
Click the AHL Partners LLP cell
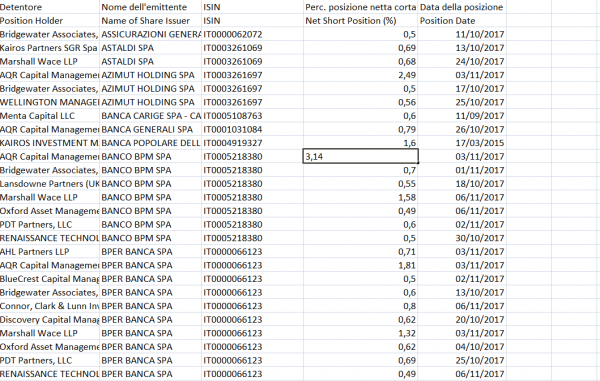pyautogui.click(x=50, y=252)
